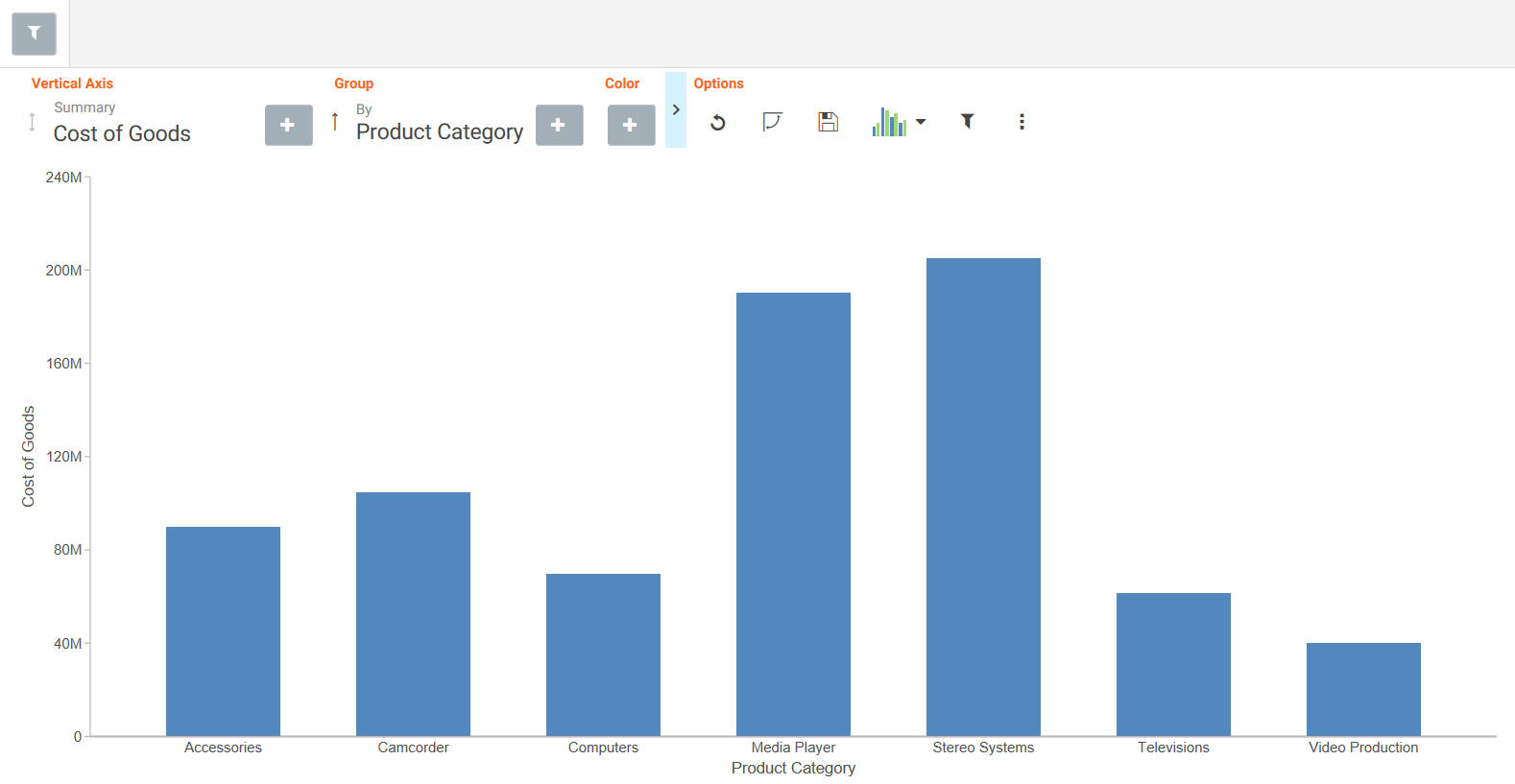Click the undo/reset icon under Options

tap(717, 123)
